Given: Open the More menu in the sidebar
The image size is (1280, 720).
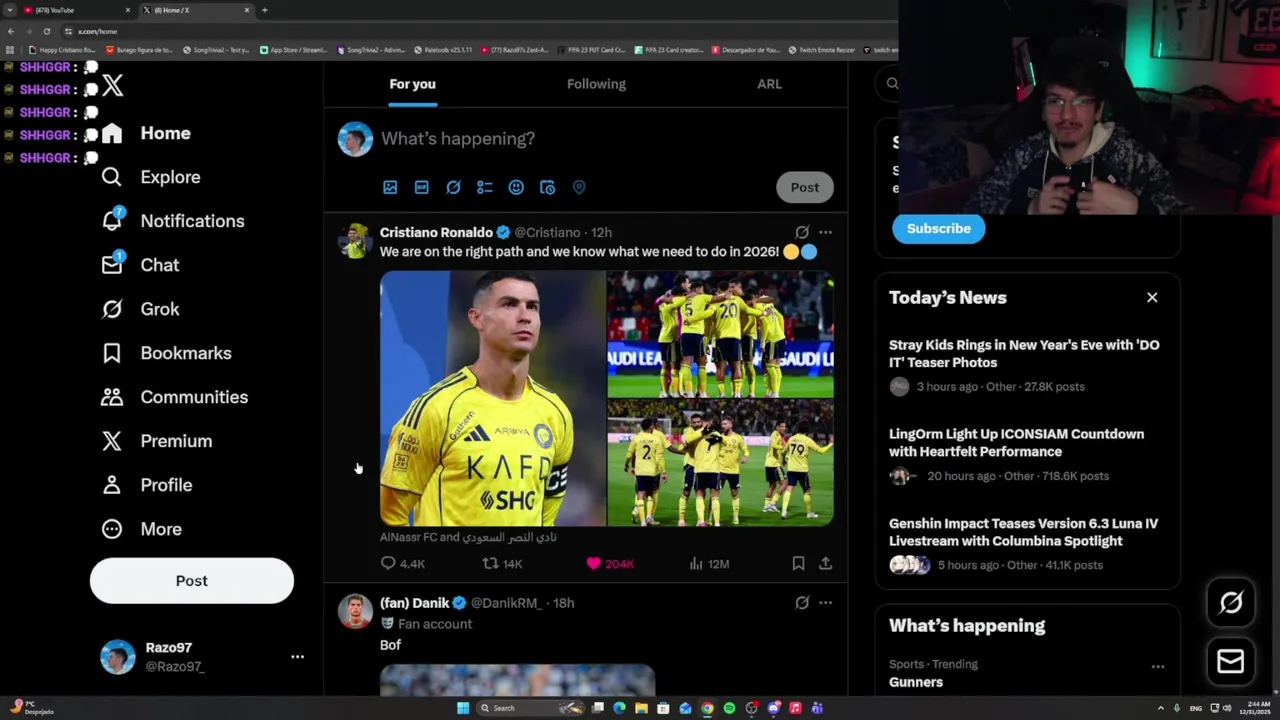Looking at the screenshot, I should click(x=141, y=529).
